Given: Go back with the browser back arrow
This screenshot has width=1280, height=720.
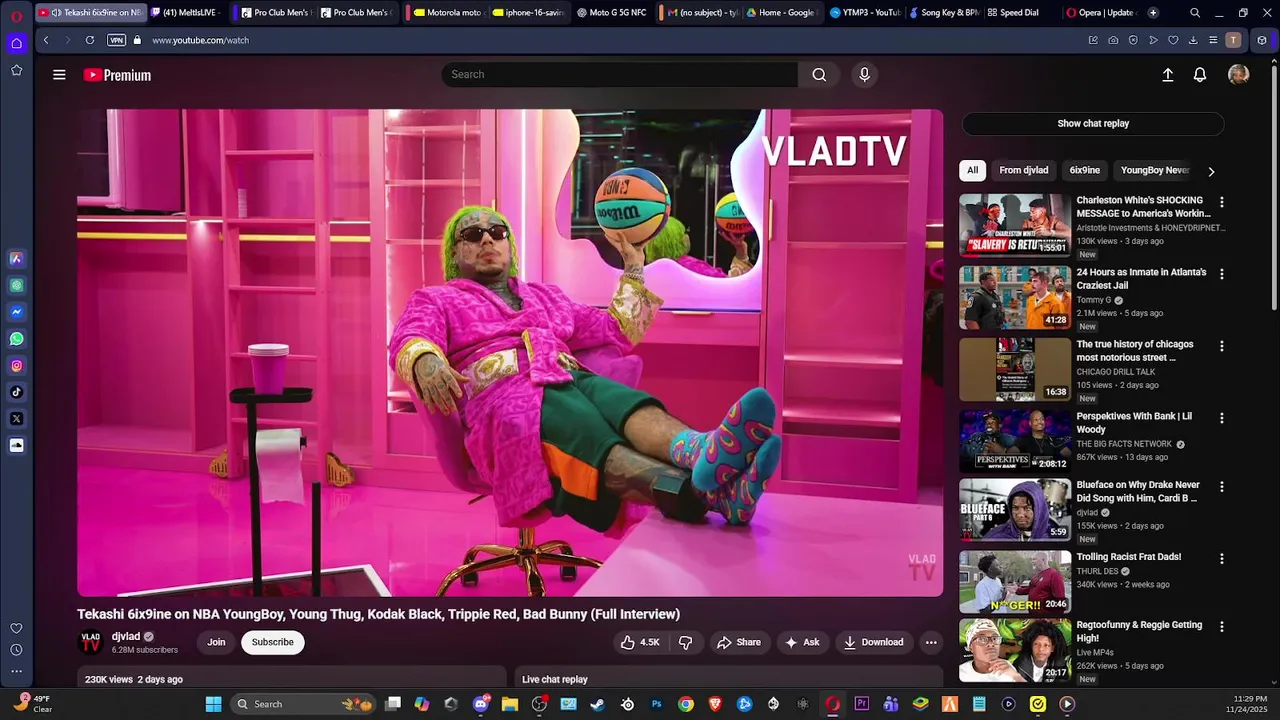Looking at the screenshot, I should (46, 40).
